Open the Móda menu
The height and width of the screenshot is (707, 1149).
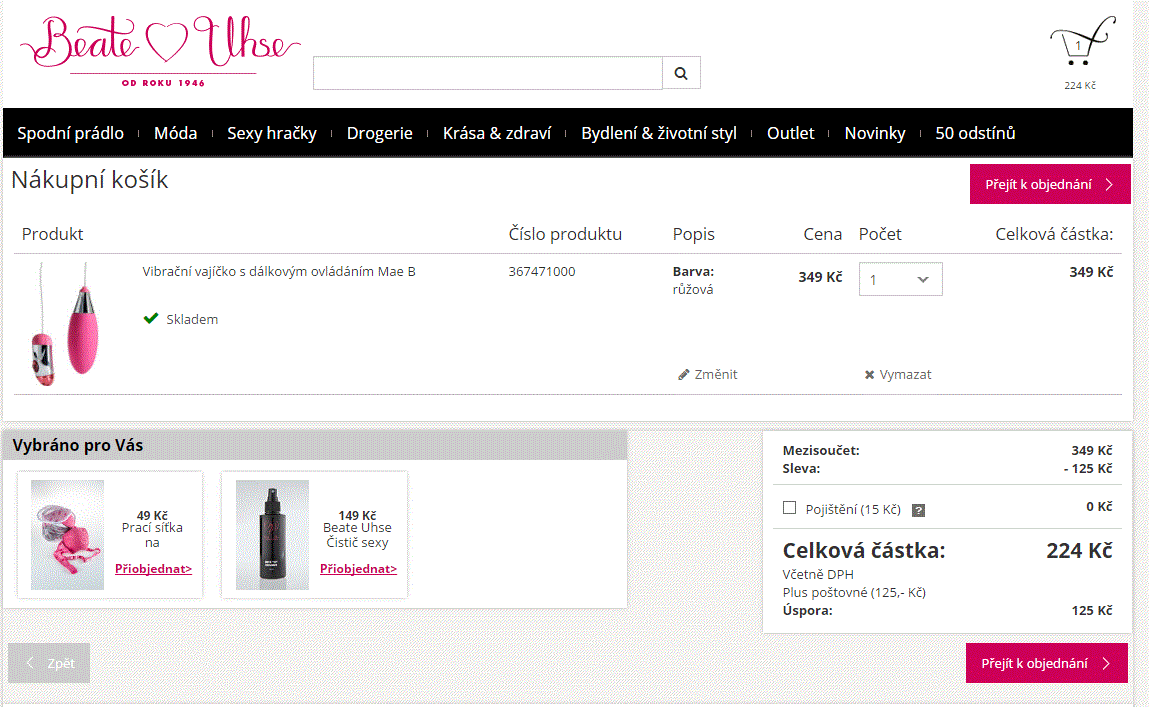click(175, 133)
